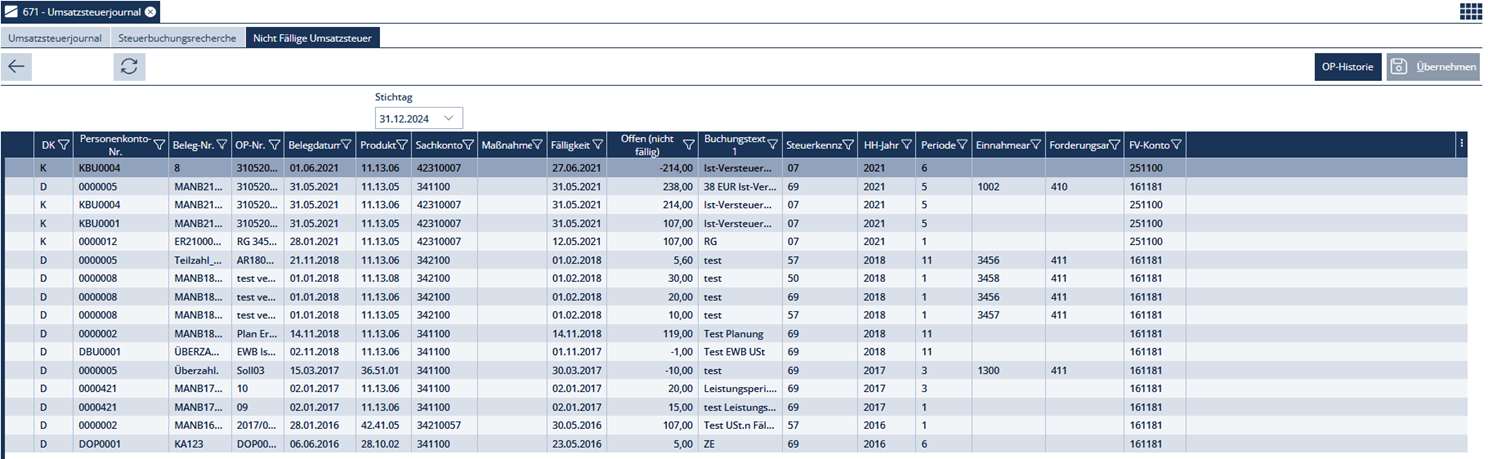The width and height of the screenshot is (1488, 459).
Task: Click the Übernehmen save button
Action: tap(1432, 67)
